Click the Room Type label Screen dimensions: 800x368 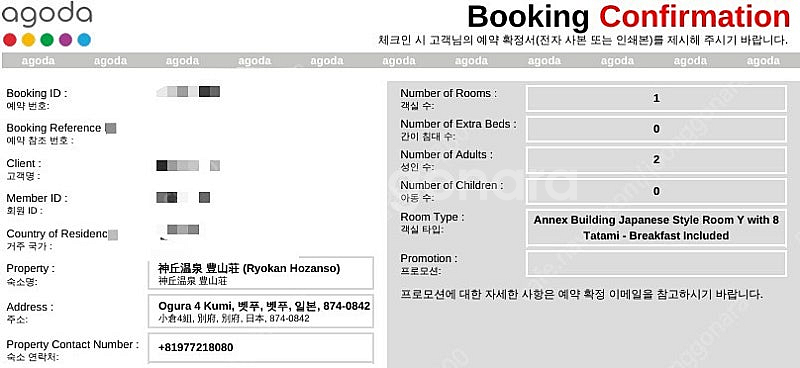coord(432,217)
